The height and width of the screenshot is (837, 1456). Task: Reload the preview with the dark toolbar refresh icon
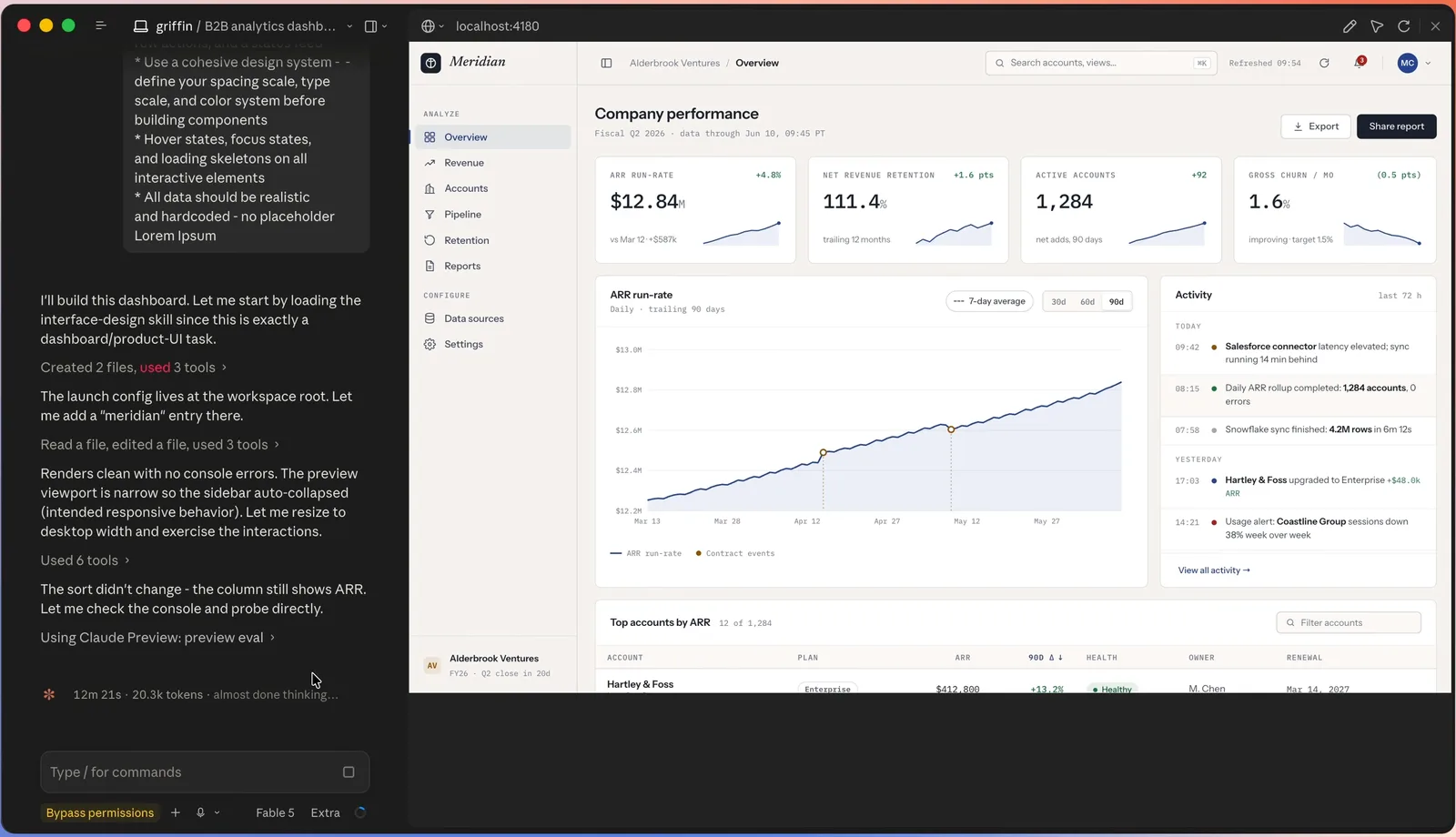coord(1404,26)
